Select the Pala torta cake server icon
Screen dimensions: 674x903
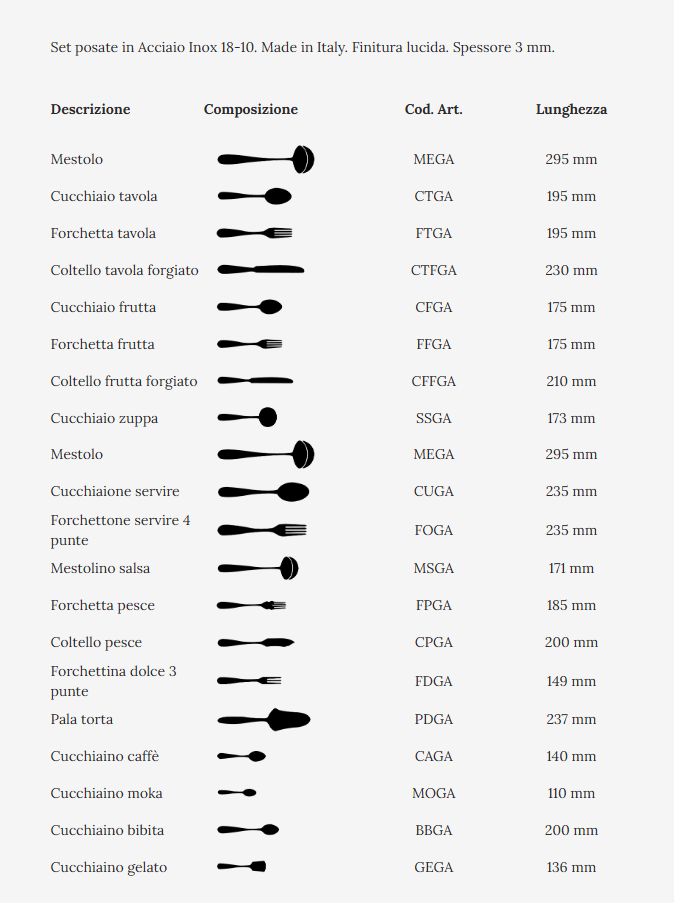[x=264, y=719]
